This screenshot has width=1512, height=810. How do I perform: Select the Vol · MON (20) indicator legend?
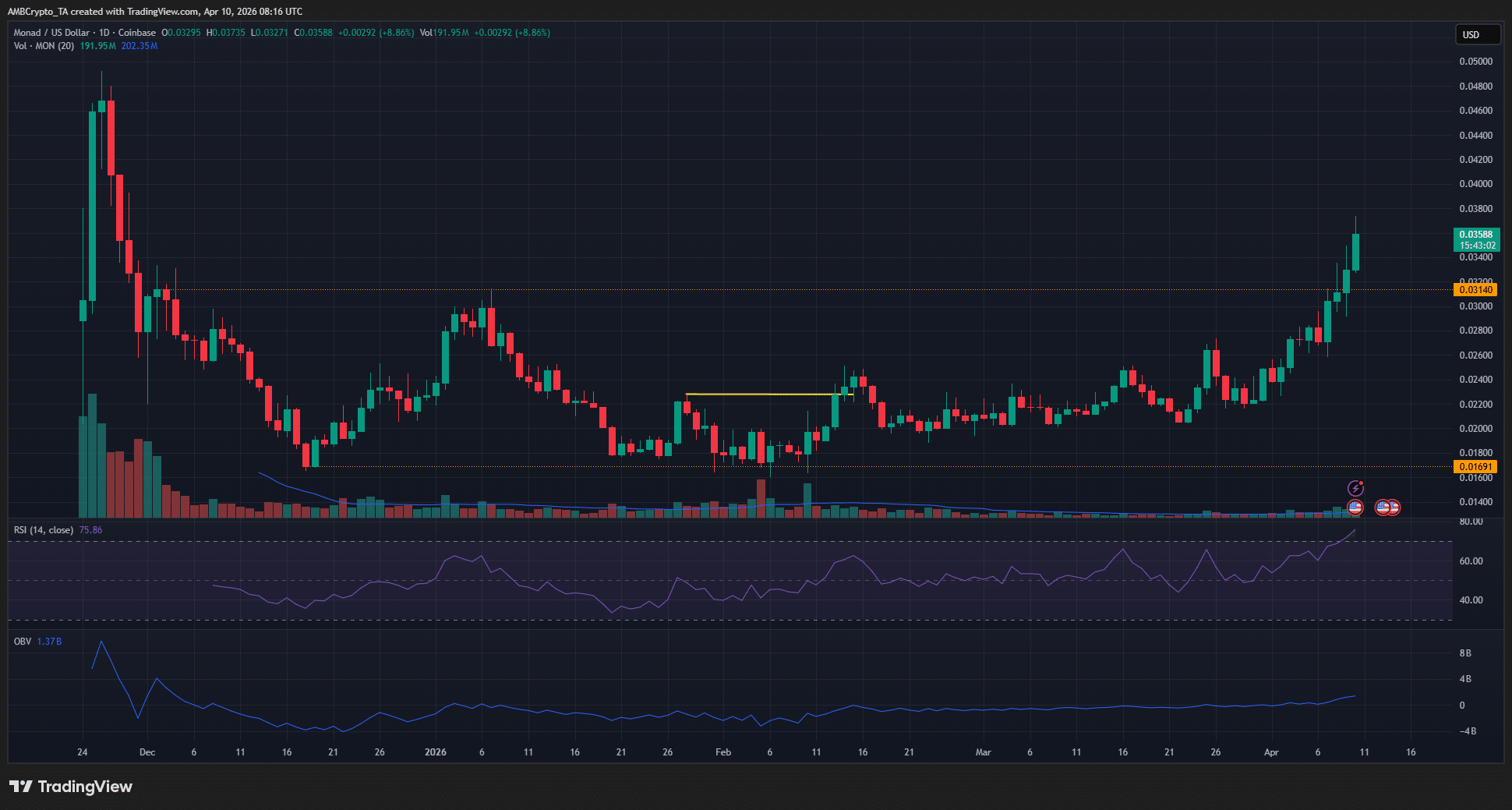pyautogui.click(x=44, y=46)
